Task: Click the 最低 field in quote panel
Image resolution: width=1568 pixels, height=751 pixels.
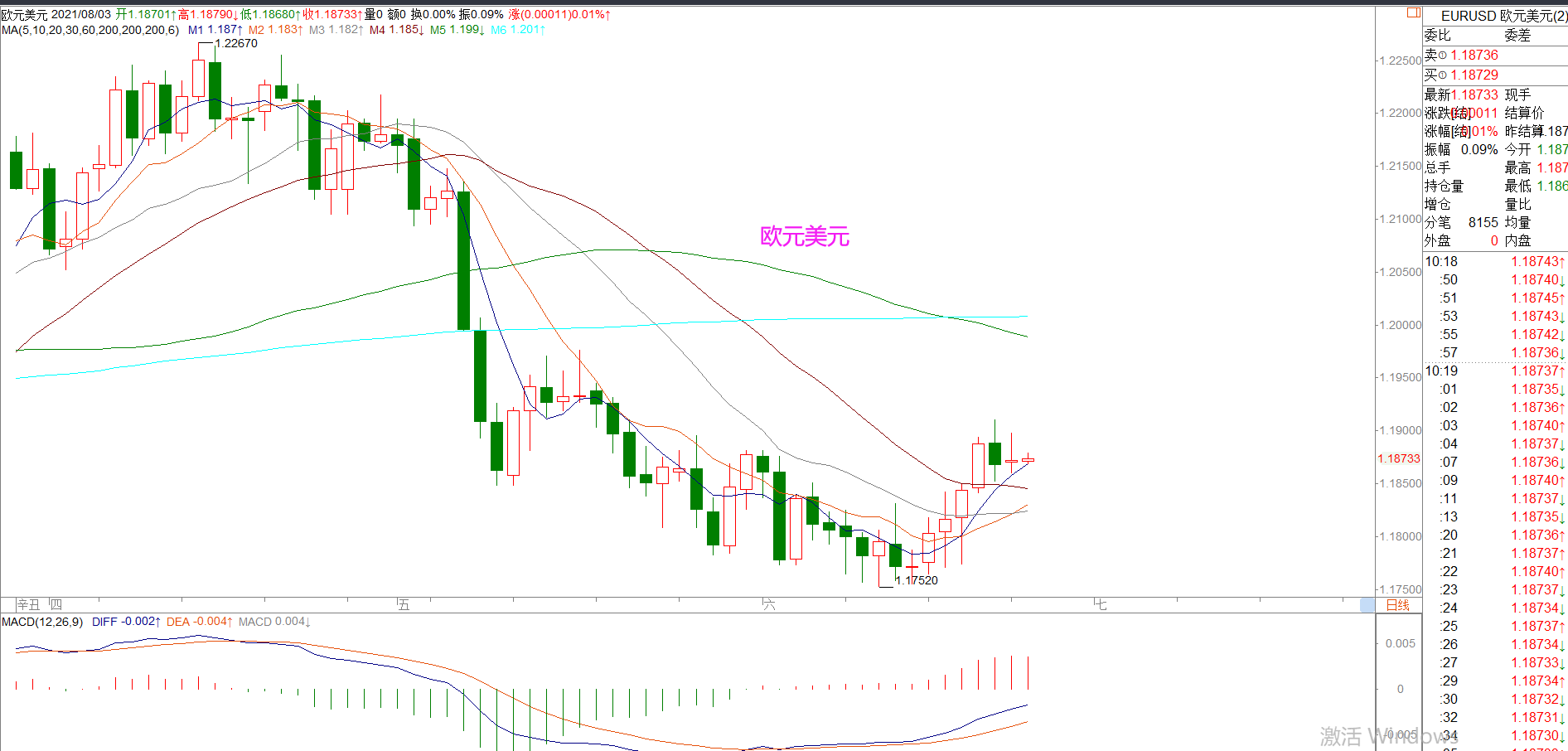Action: 1536,186
